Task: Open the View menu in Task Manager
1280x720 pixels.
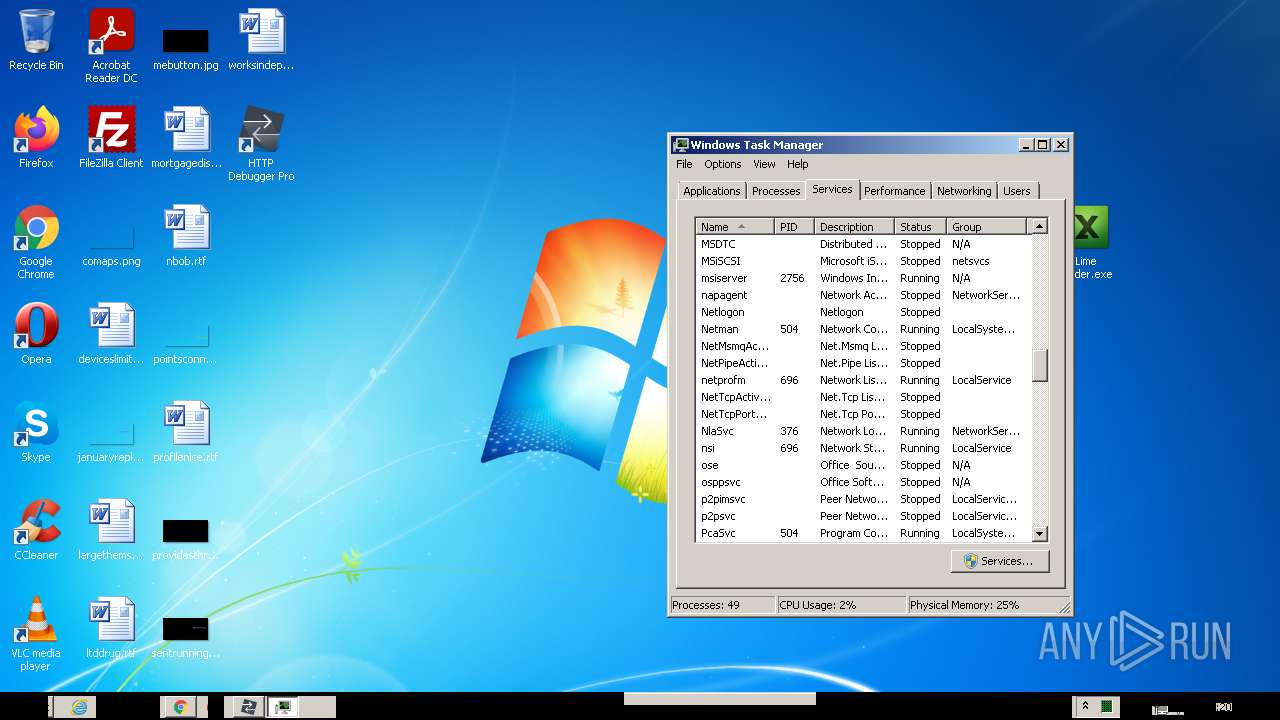Action: tap(764, 164)
